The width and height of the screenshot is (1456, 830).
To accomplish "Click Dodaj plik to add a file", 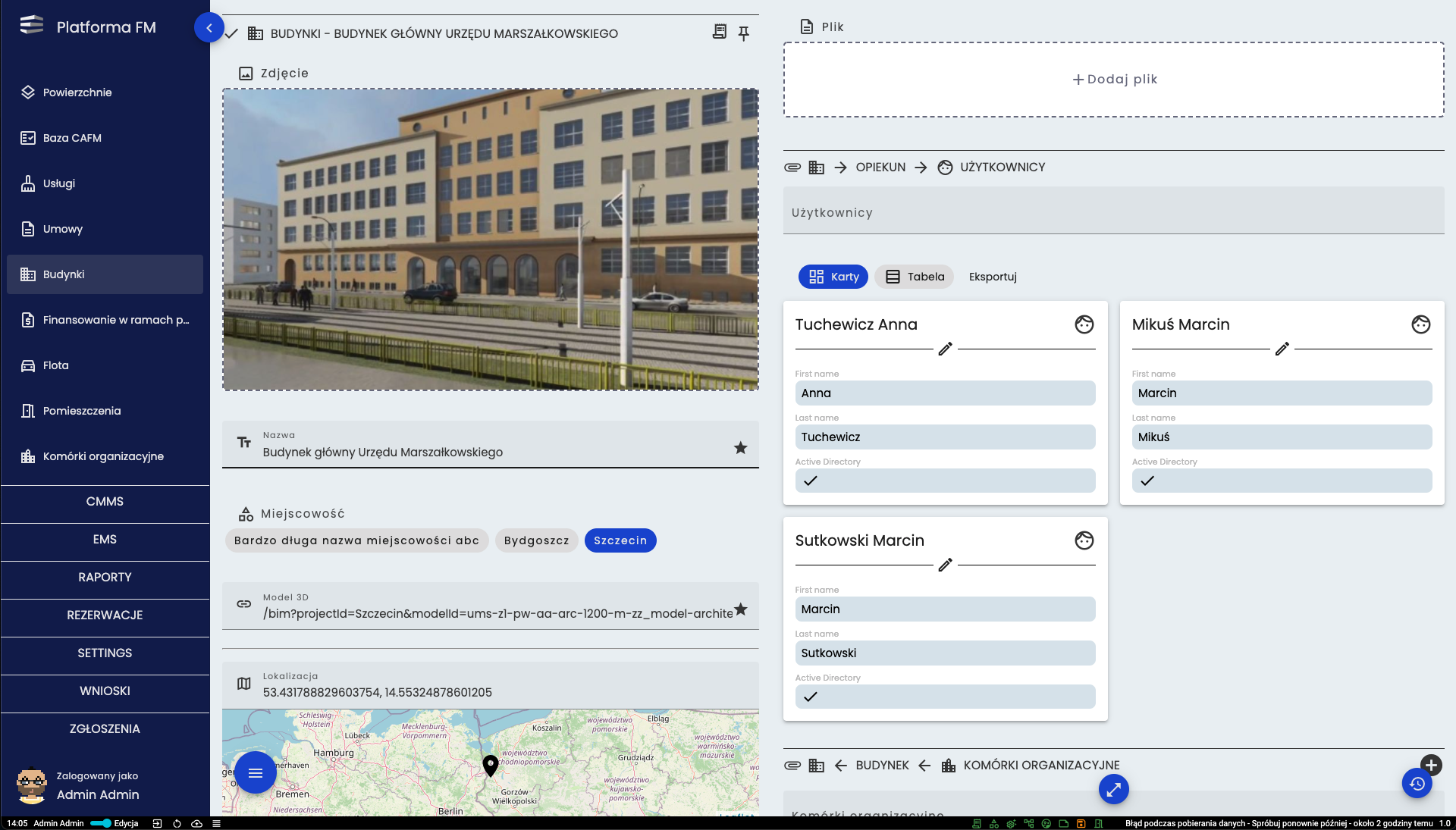I will [1114, 80].
